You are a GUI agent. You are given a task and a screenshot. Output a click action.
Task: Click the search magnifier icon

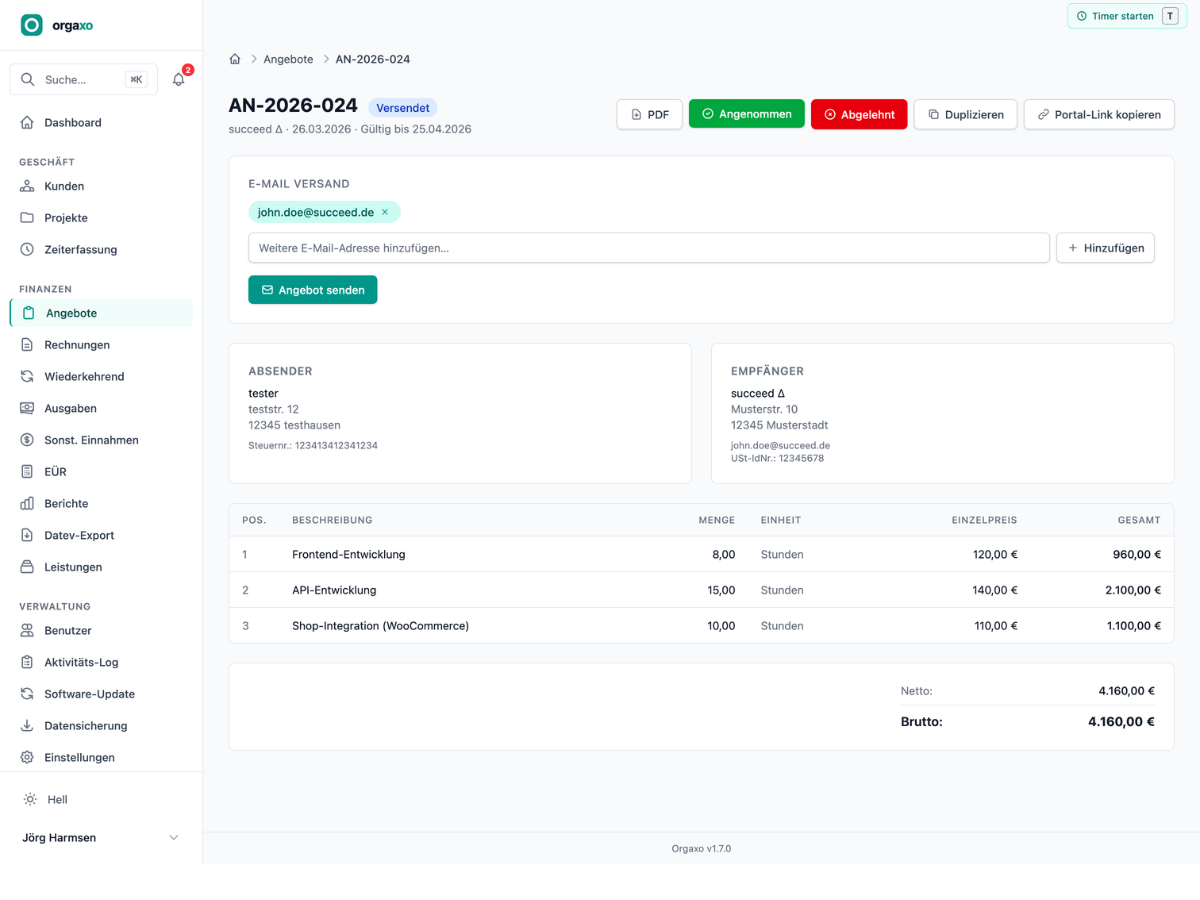[26, 79]
